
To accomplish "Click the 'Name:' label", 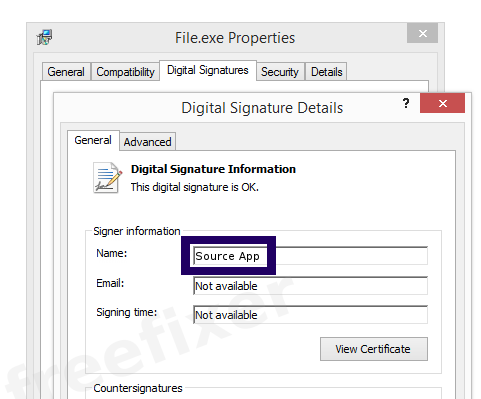I will [x=112, y=253].
